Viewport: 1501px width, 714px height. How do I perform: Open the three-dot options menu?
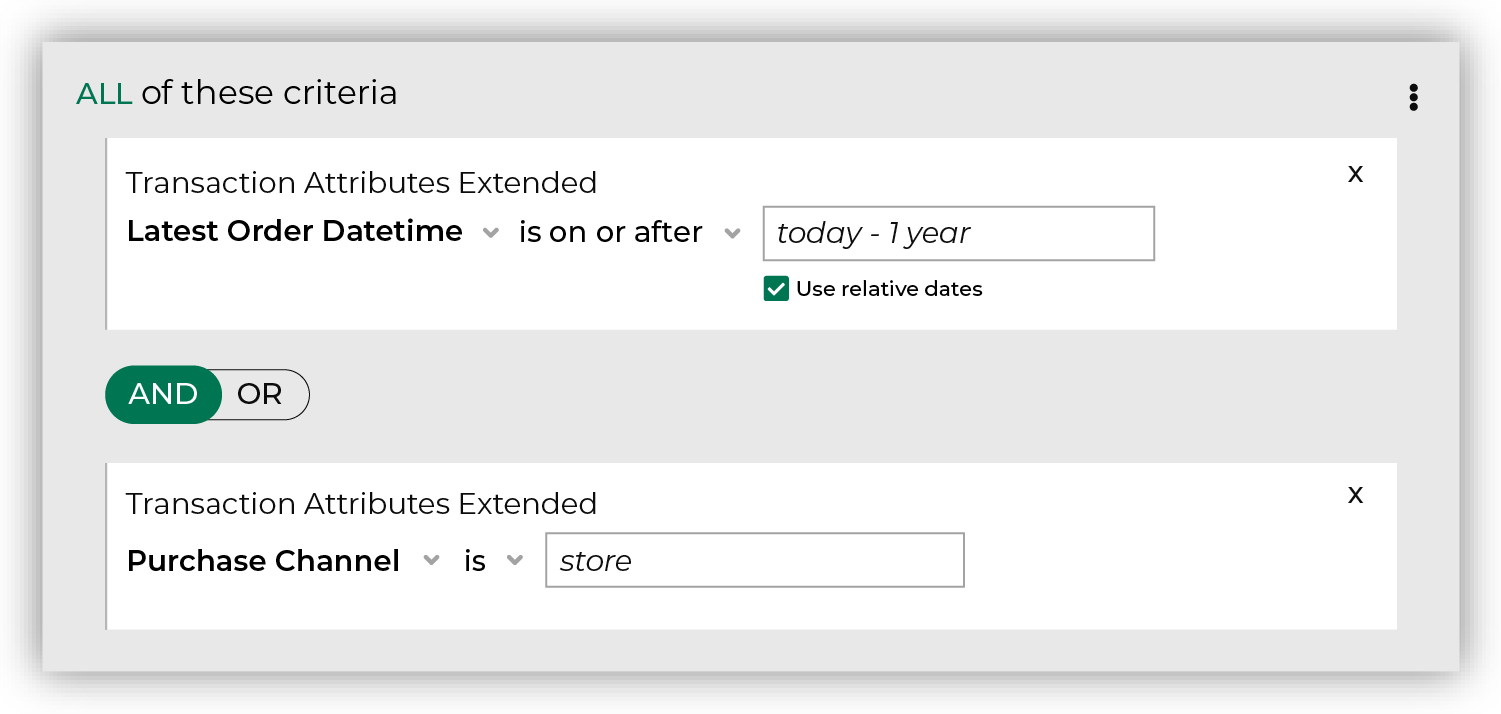(1413, 97)
